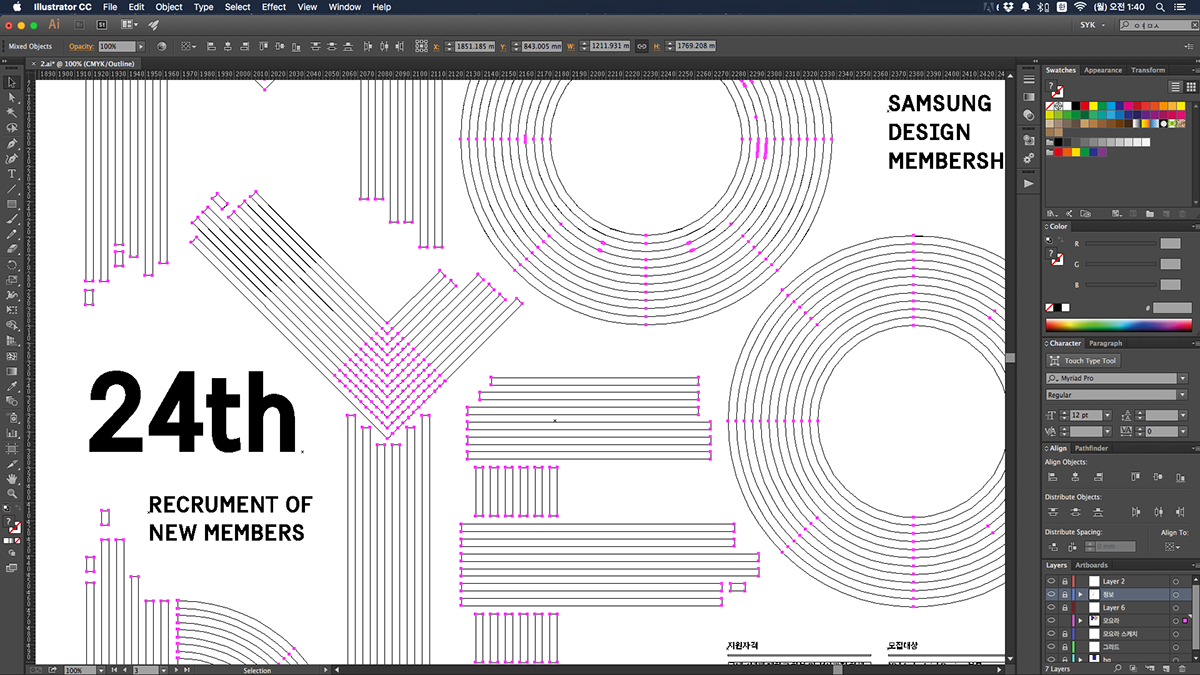
Task: Click the color spectrum bar in Color panel
Action: click(x=1118, y=325)
